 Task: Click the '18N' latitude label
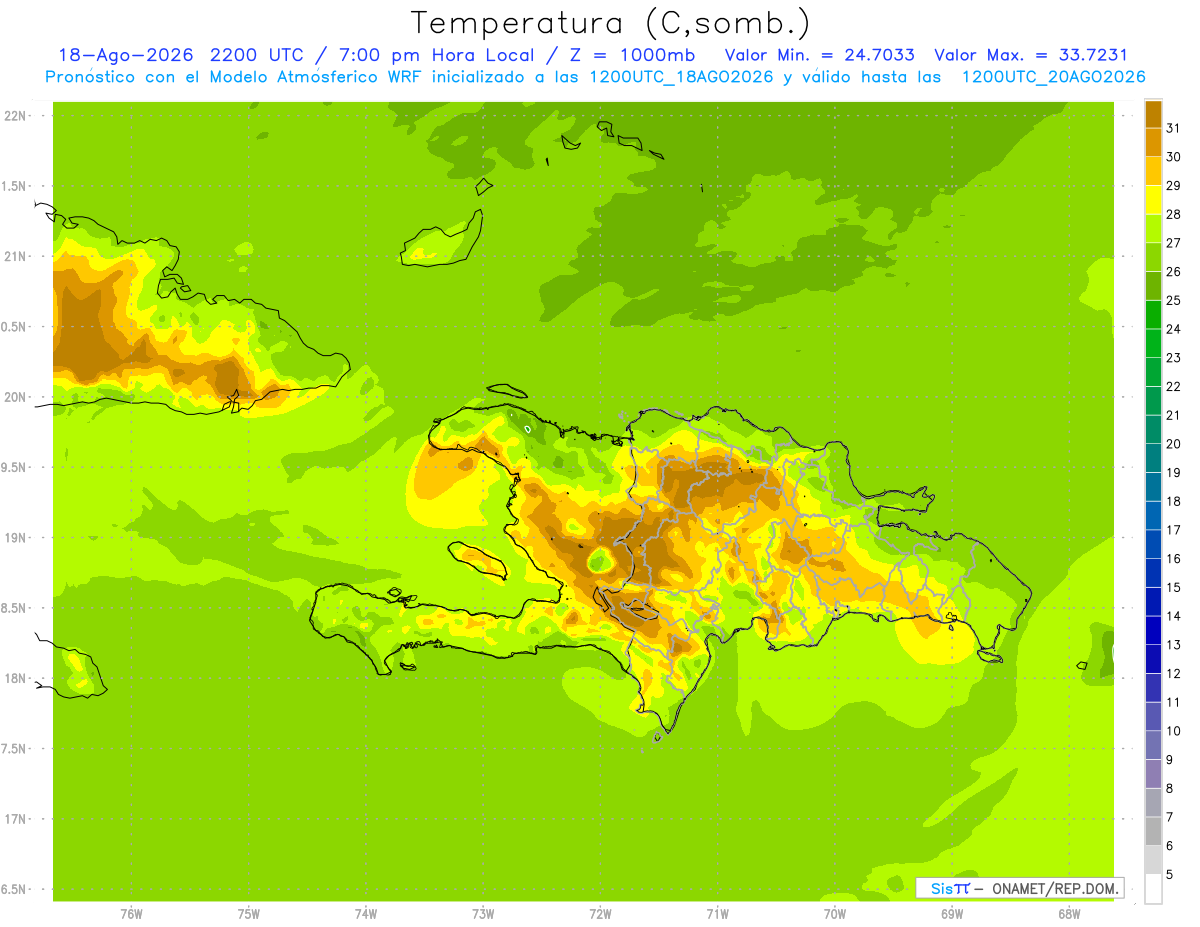coord(15,678)
